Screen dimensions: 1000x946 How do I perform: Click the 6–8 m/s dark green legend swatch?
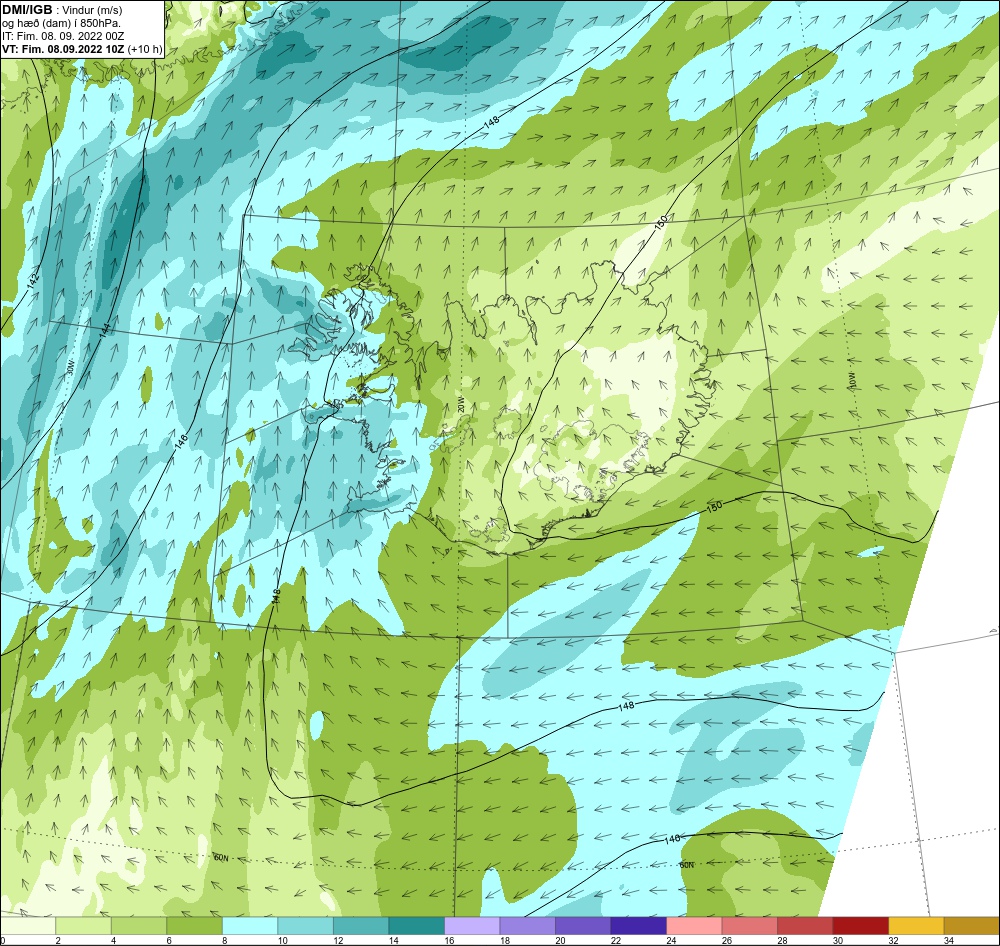195,926
